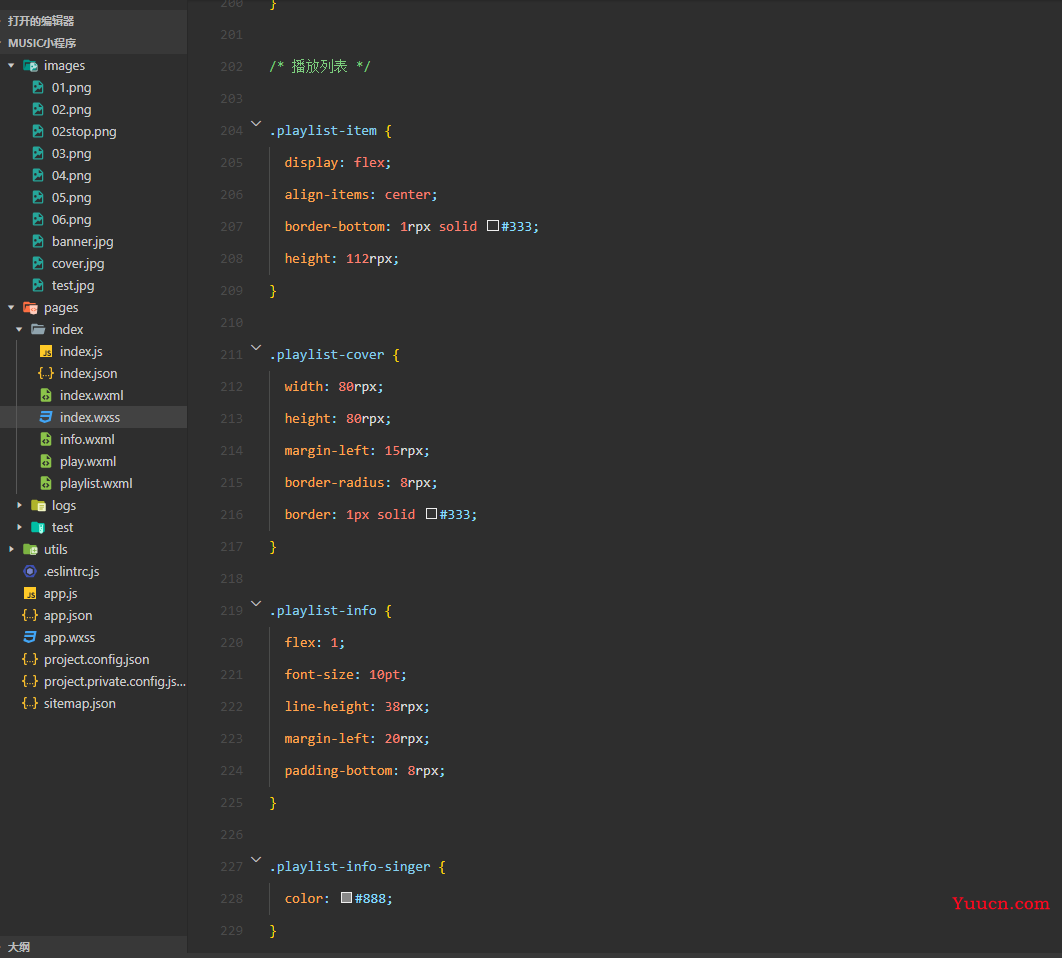
Task: Click the 'border-radius: 8rpx;' line
Action: pos(361,482)
